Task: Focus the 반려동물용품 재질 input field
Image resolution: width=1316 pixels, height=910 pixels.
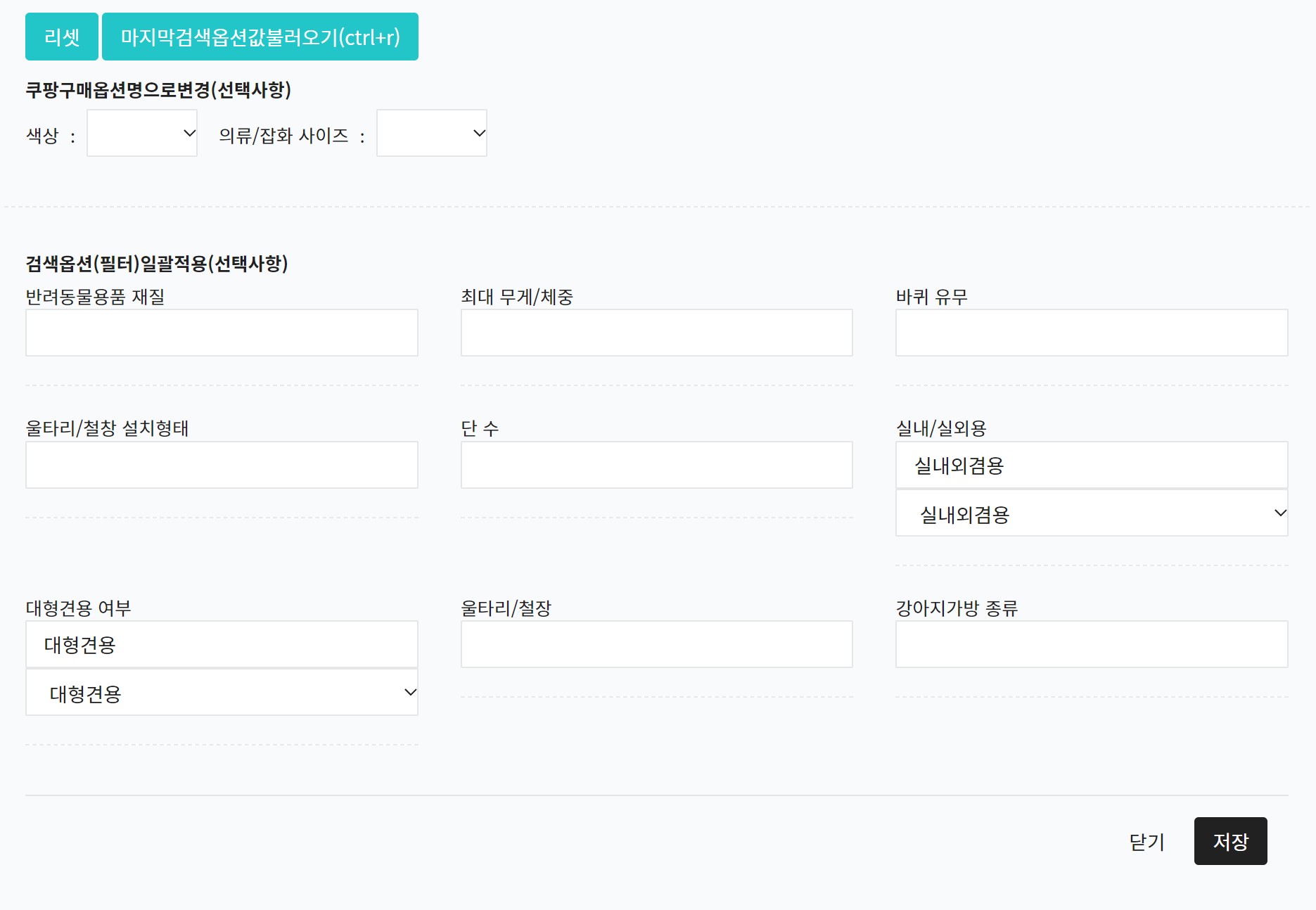Action: (x=222, y=333)
